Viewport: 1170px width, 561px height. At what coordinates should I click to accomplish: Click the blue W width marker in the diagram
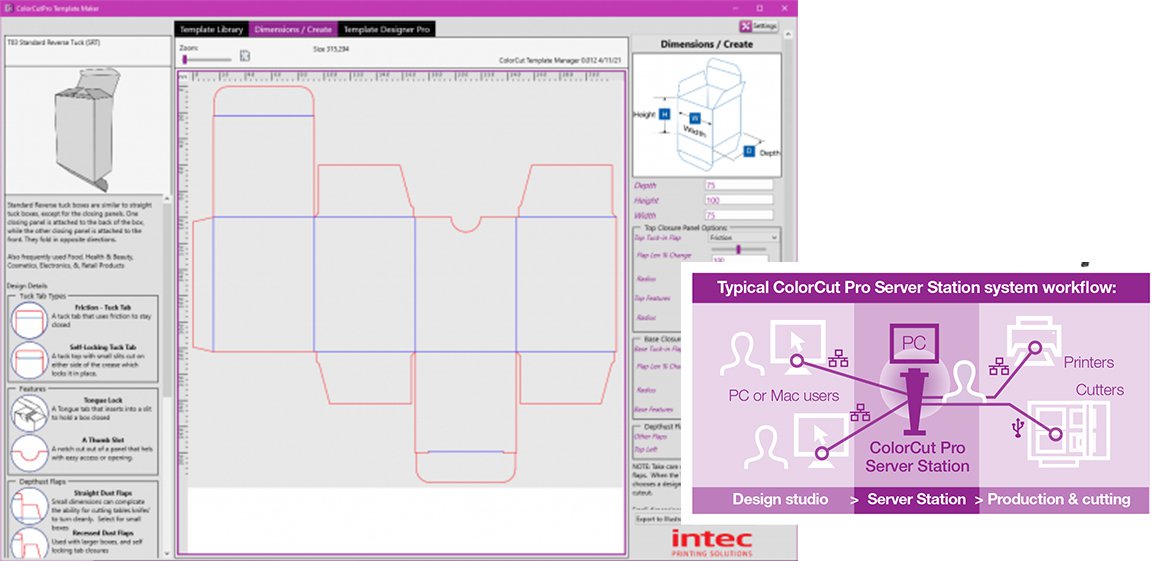[x=695, y=118]
